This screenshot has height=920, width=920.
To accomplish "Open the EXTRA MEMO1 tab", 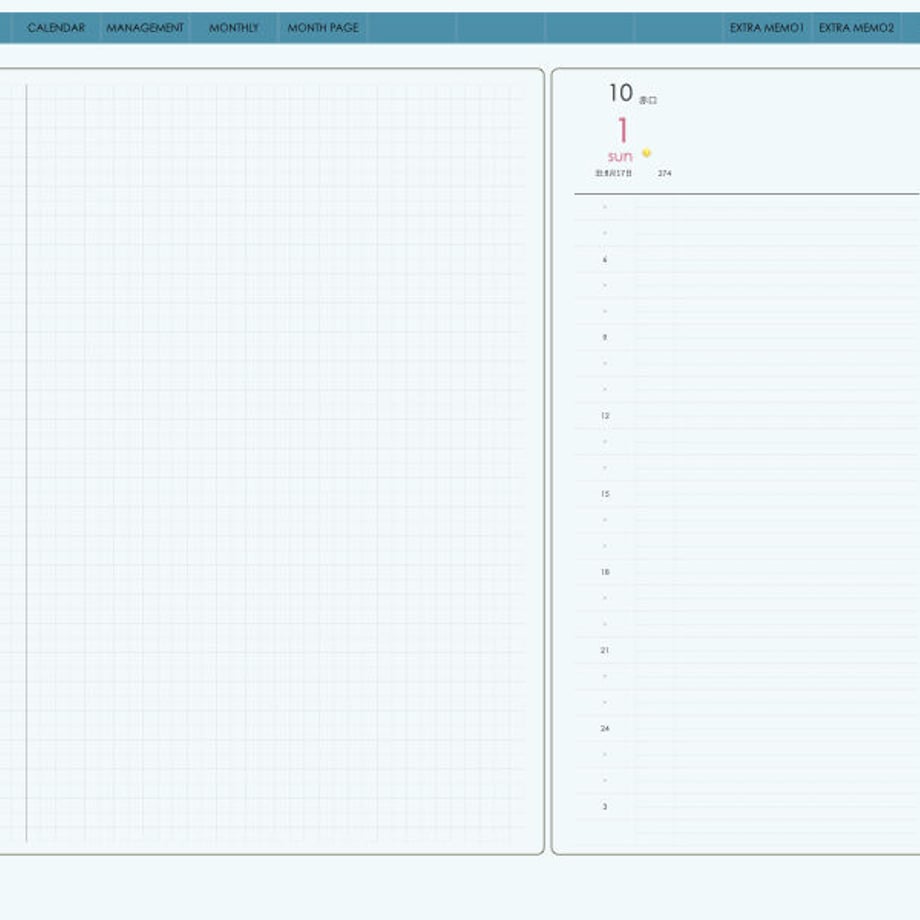I will pyautogui.click(x=766, y=28).
